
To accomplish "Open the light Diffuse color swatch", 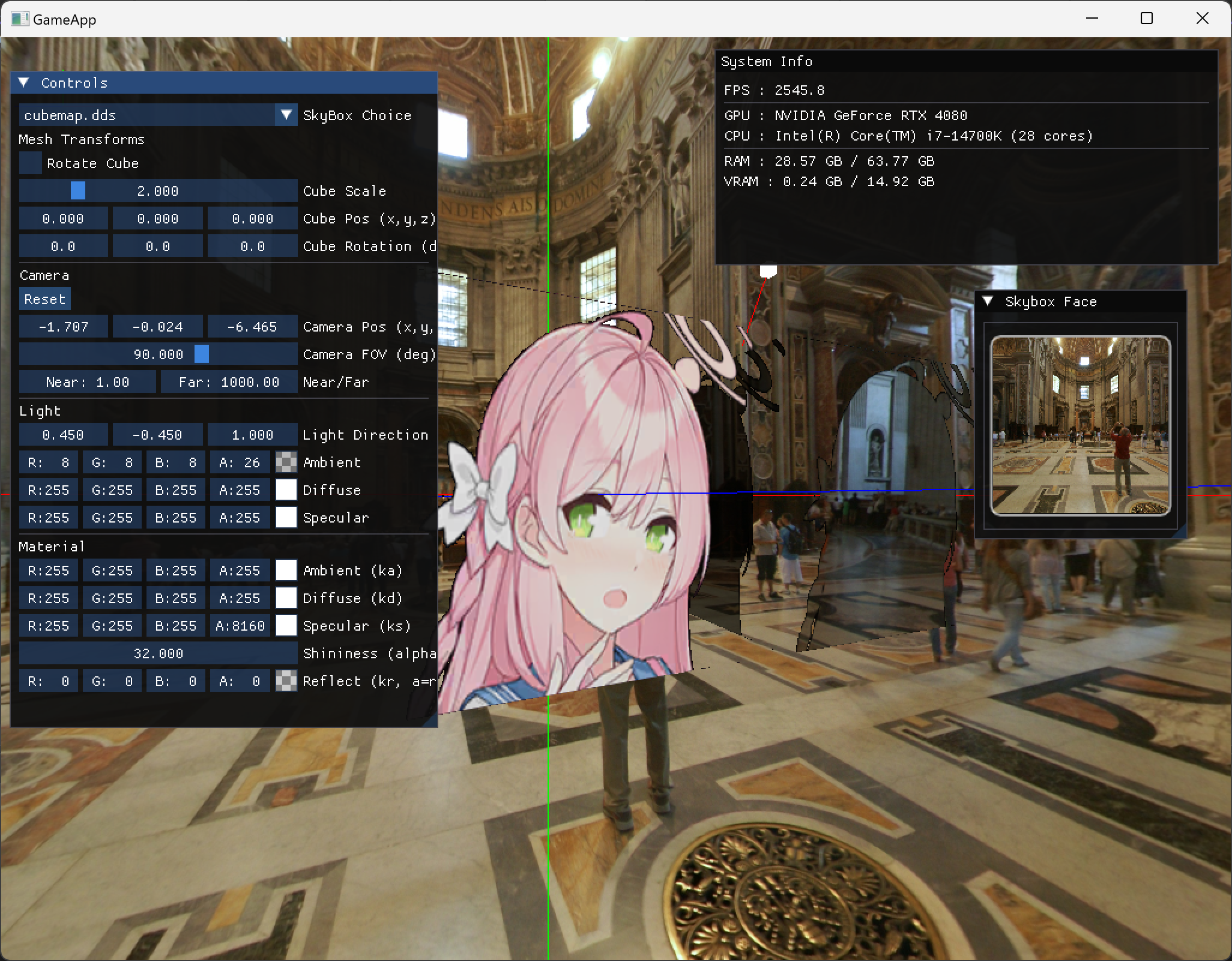I will [x=286, y=490].
